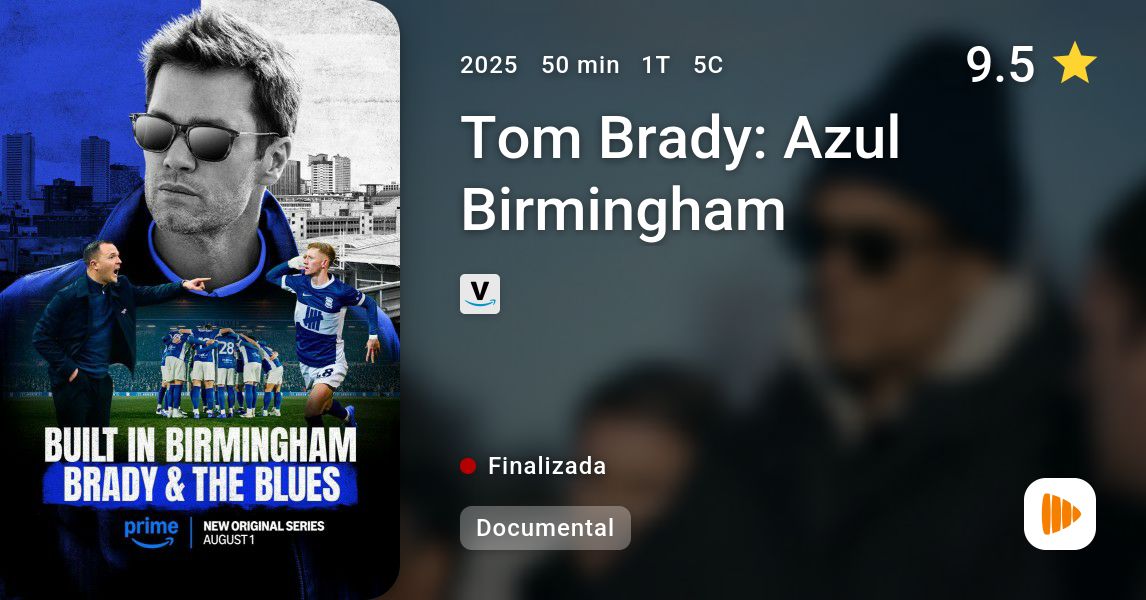This screenshot has width=1146, height=600.
Task: Click the 1T seasons indicator
Action: 656,65
